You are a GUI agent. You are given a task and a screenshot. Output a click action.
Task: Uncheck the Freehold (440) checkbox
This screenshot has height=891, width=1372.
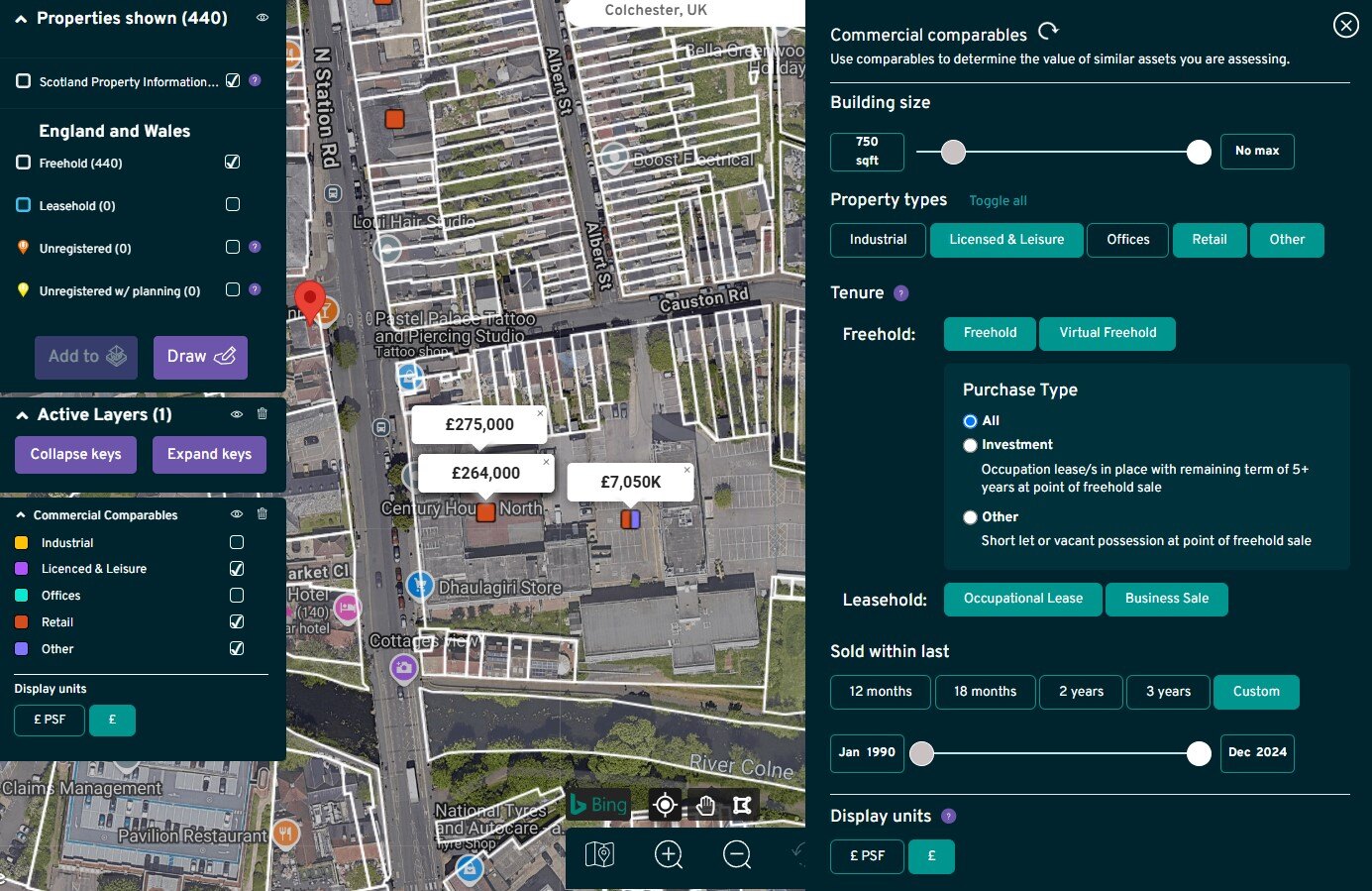pos(233,163)
